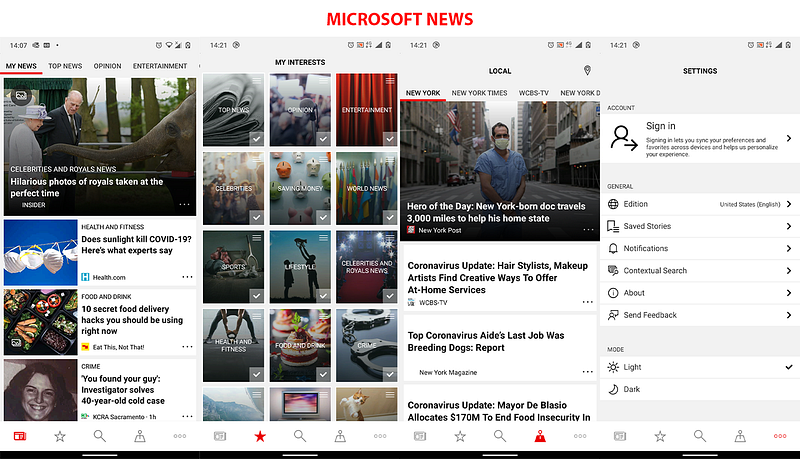Tap the star icon on Settings bottom bar

(x=660, y=436)
